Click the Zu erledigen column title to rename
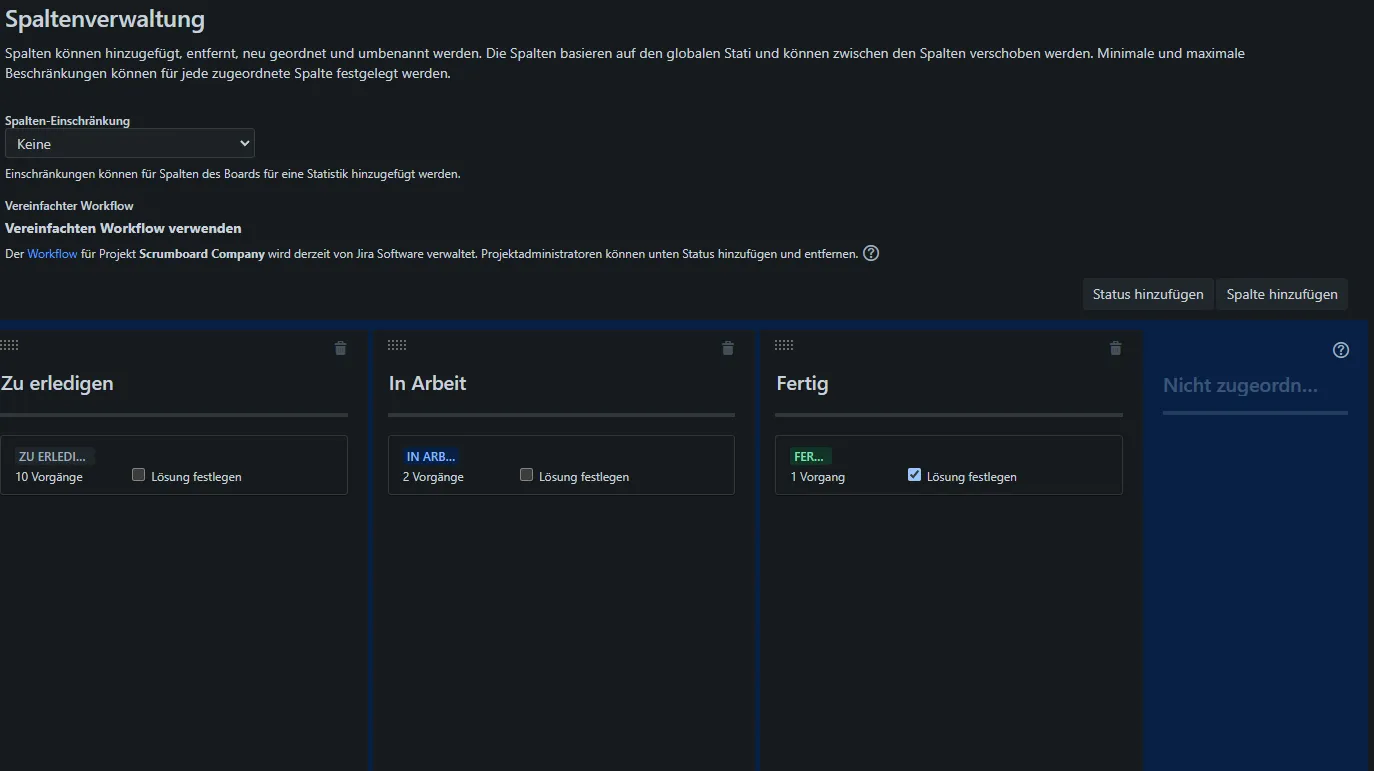 click(x=58, y=383)
